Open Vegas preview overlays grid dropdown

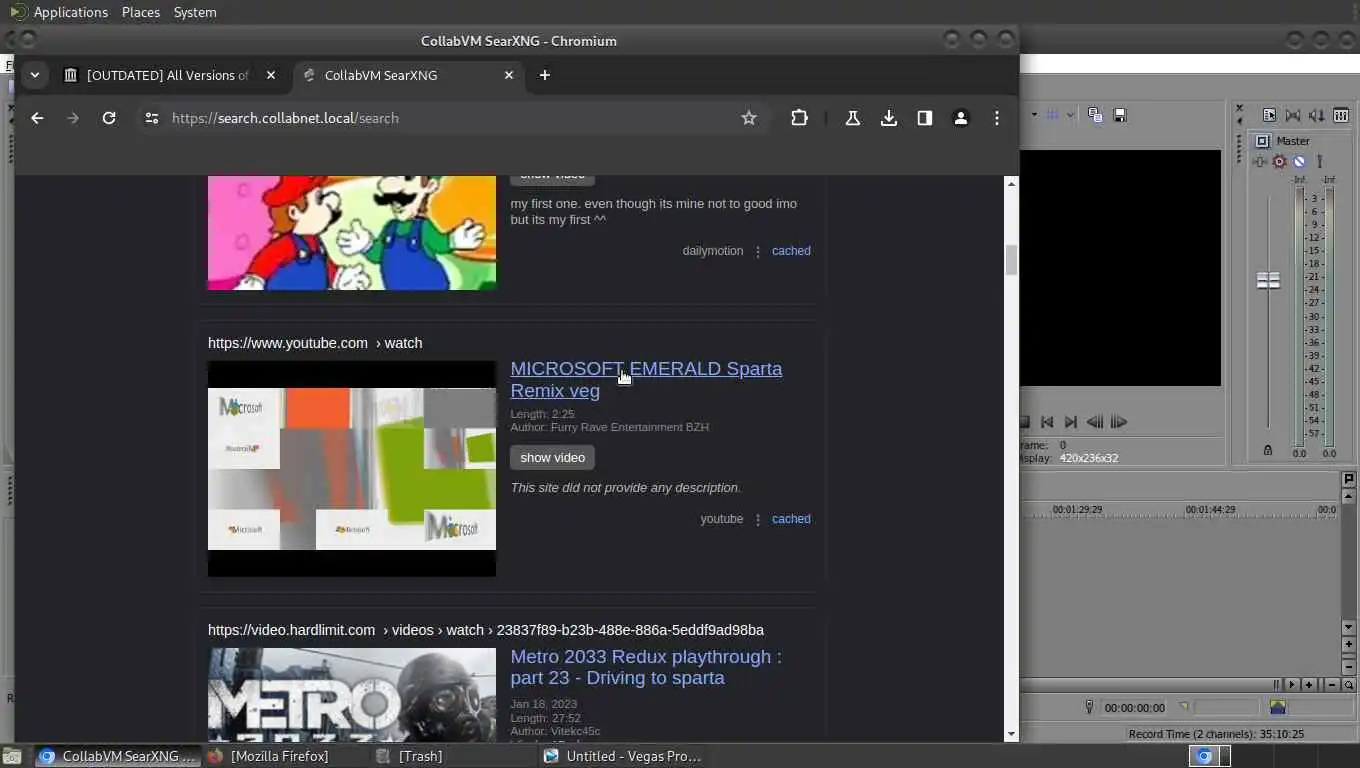[x=1070, y=115]
